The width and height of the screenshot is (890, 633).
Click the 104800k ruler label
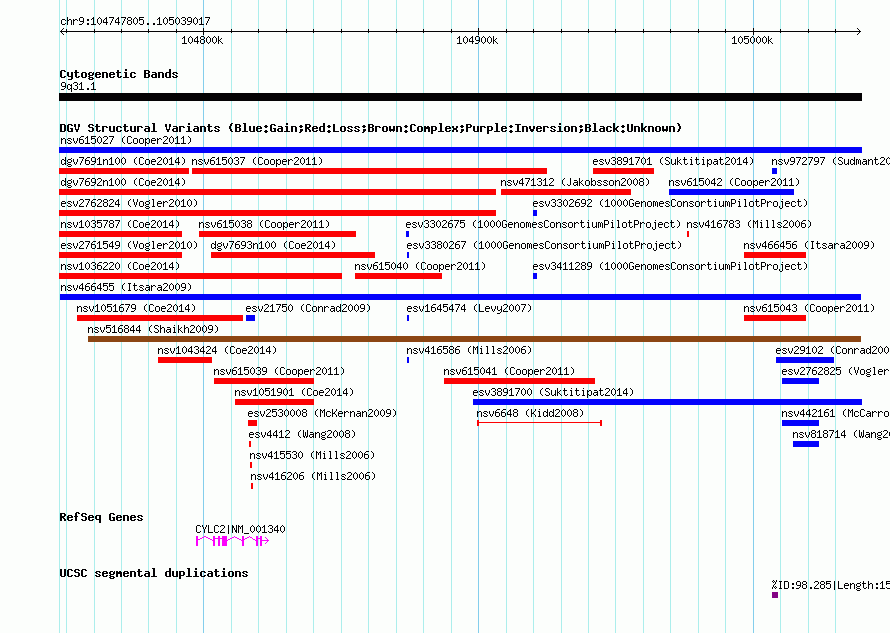(202, 40)
